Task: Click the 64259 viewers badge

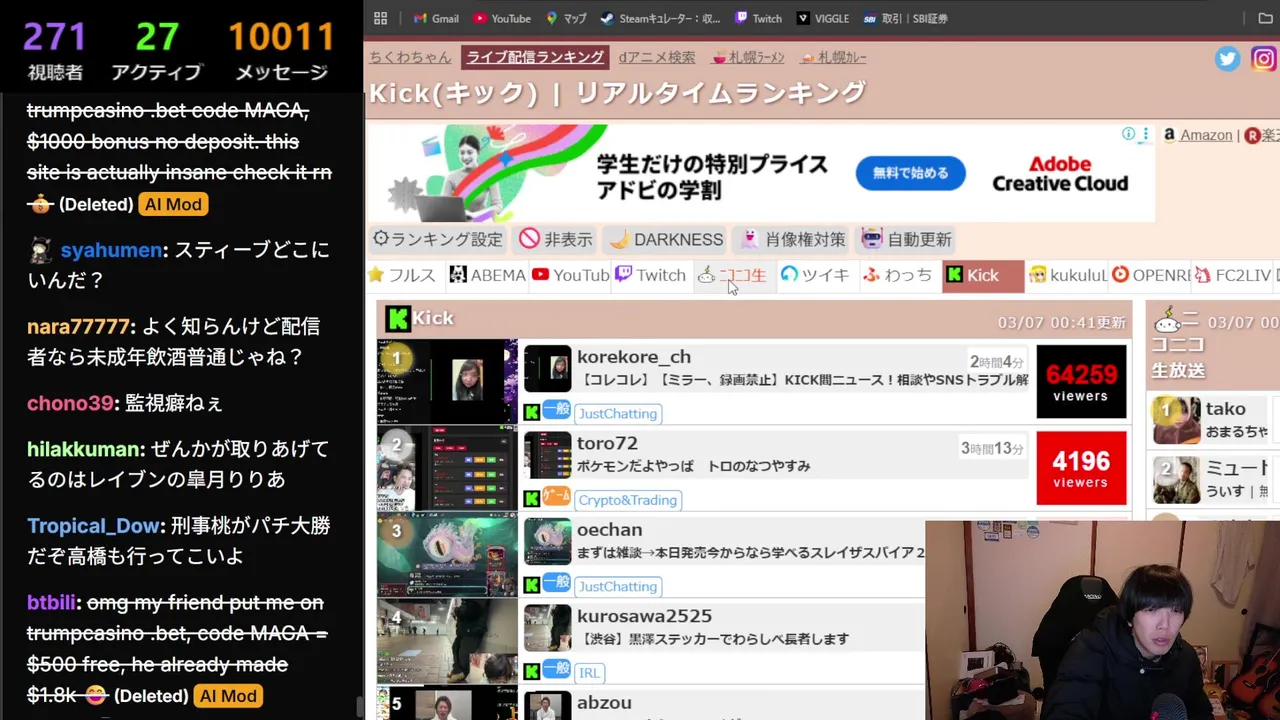Action: (1081, 382)
